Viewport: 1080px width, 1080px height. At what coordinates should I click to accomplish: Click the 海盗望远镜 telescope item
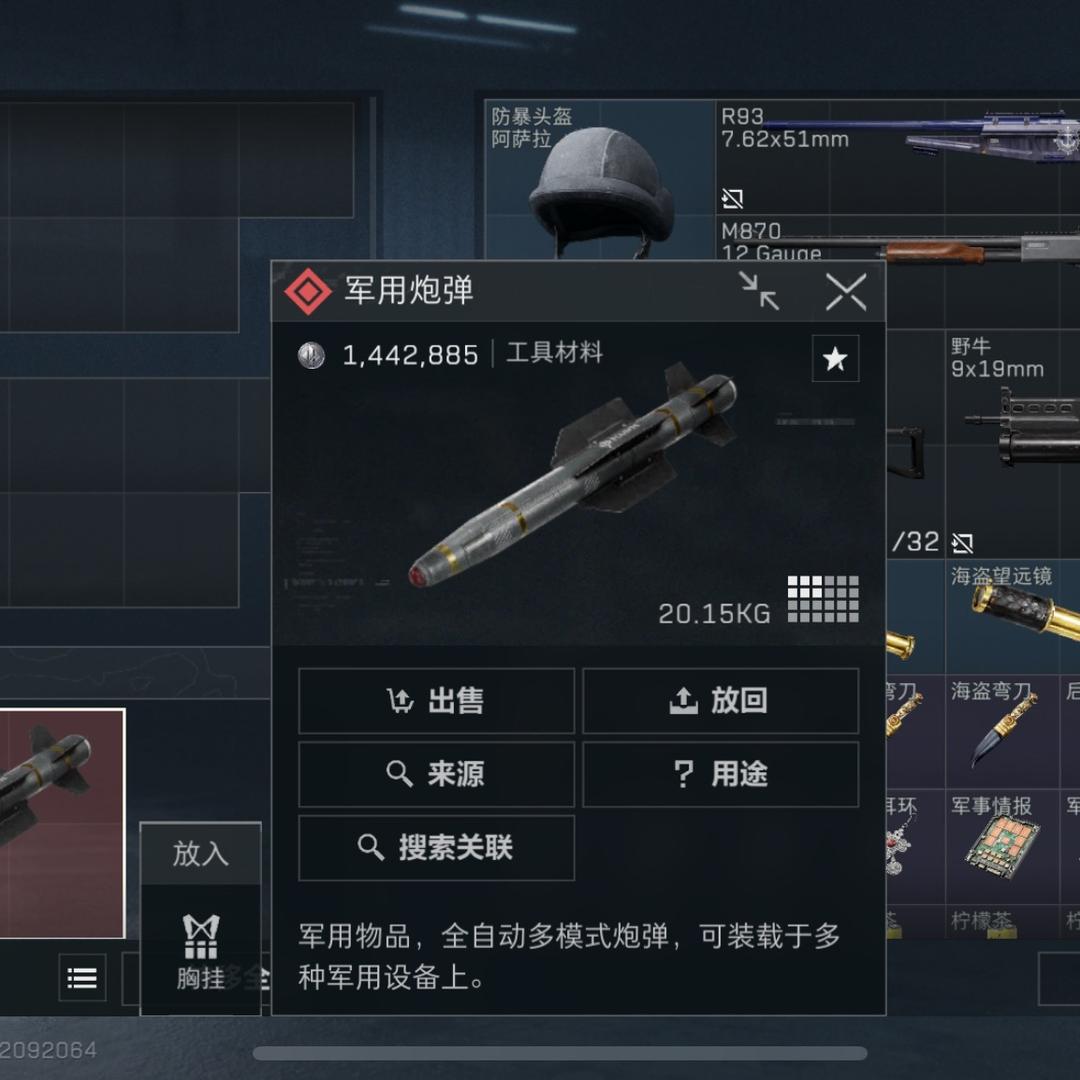(x=1012, y=616)
